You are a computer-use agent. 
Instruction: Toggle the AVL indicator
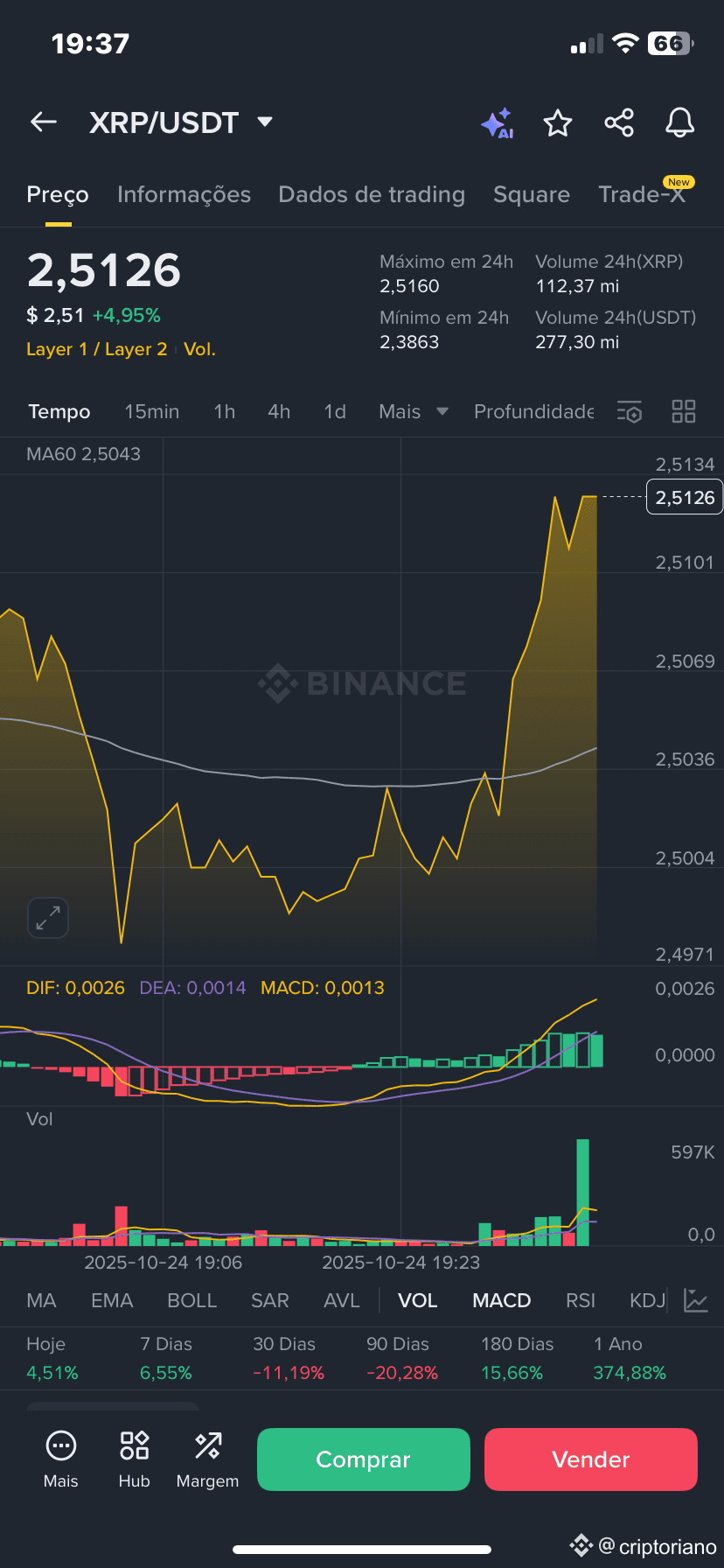coord(342,1300)
